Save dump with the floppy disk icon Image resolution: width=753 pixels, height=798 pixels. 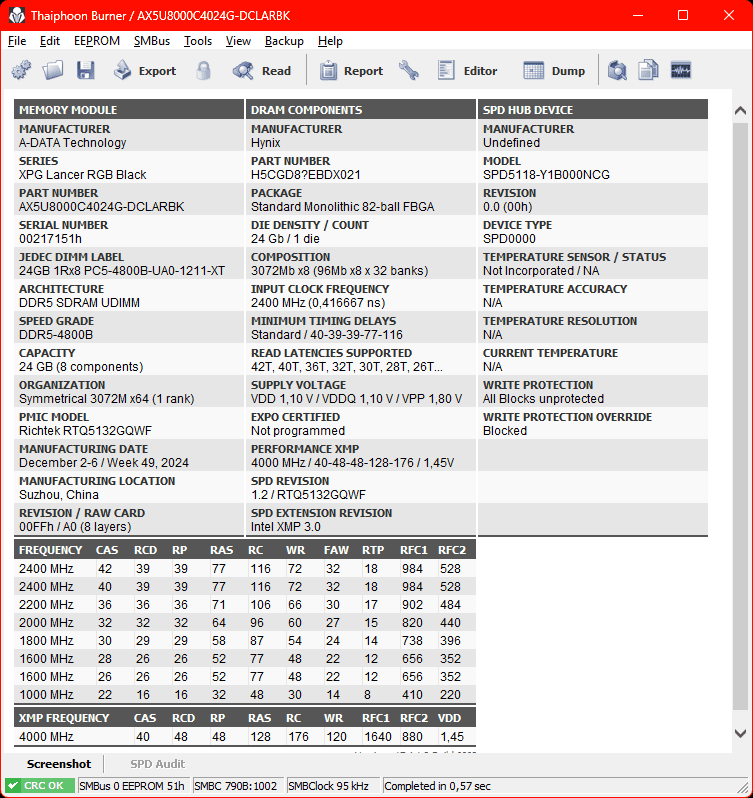tap(85, 70)
